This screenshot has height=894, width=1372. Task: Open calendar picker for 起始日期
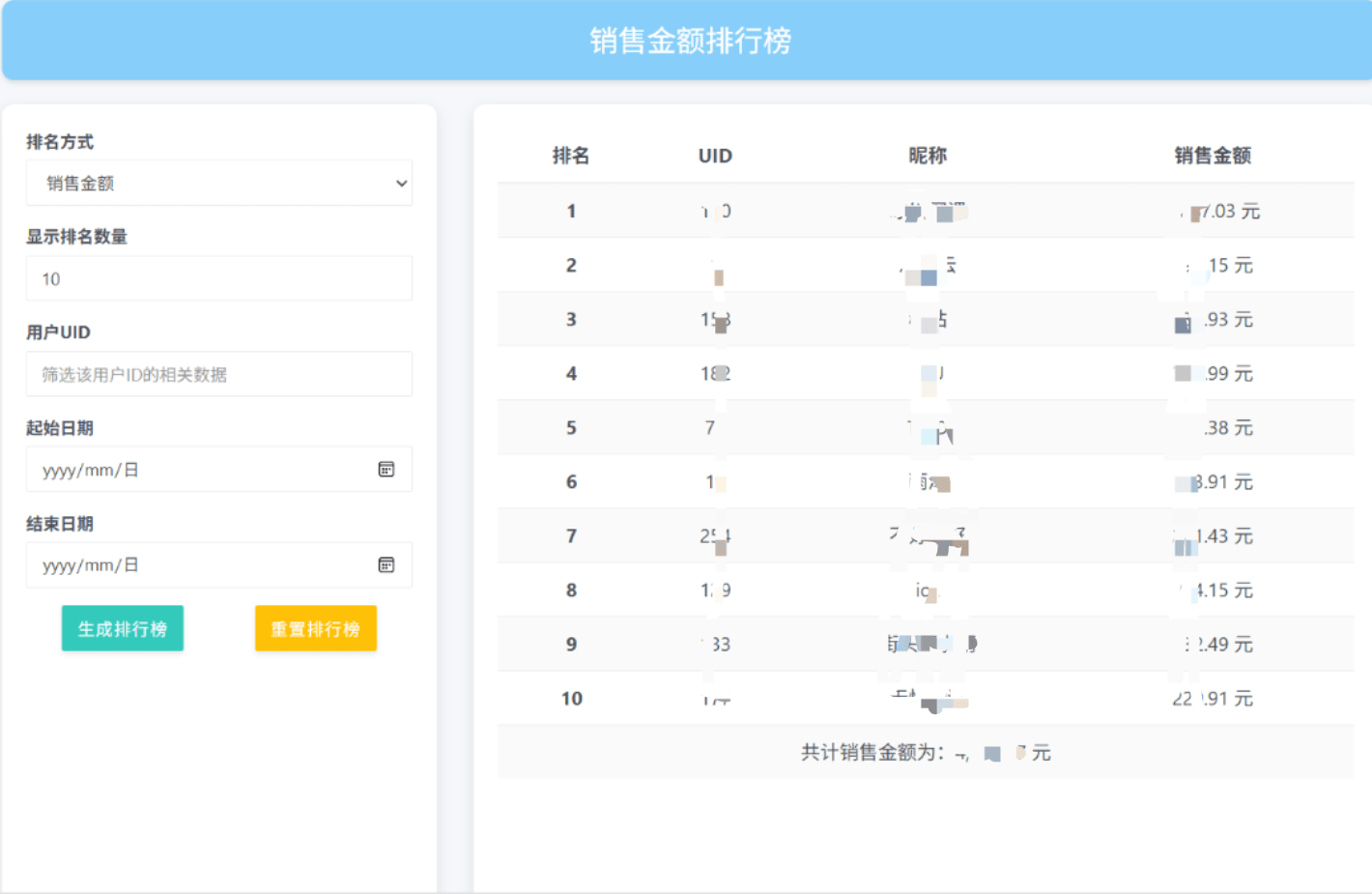[x=386, y=470]
